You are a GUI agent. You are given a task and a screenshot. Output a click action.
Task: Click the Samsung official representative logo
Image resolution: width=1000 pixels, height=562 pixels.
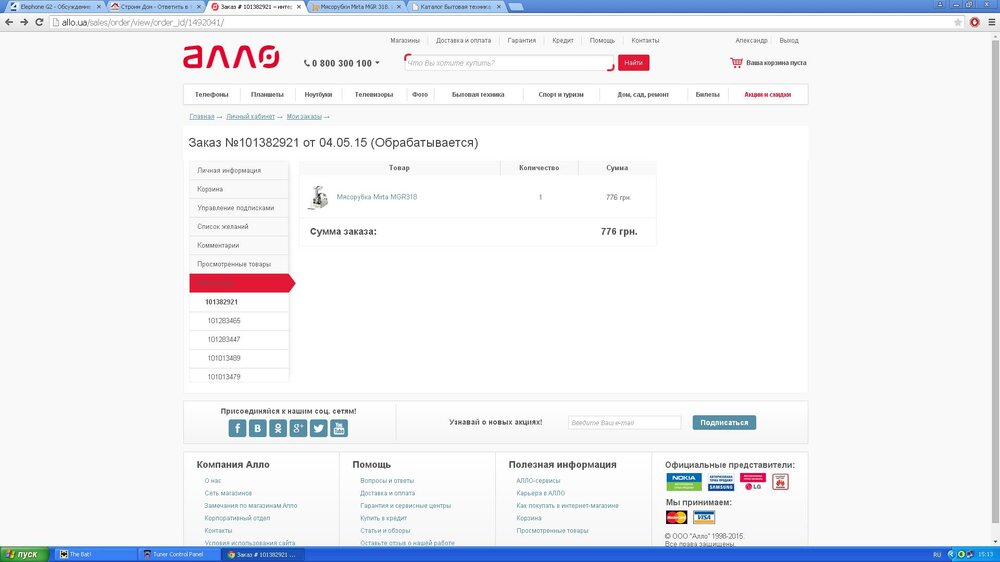pos(721,482)
